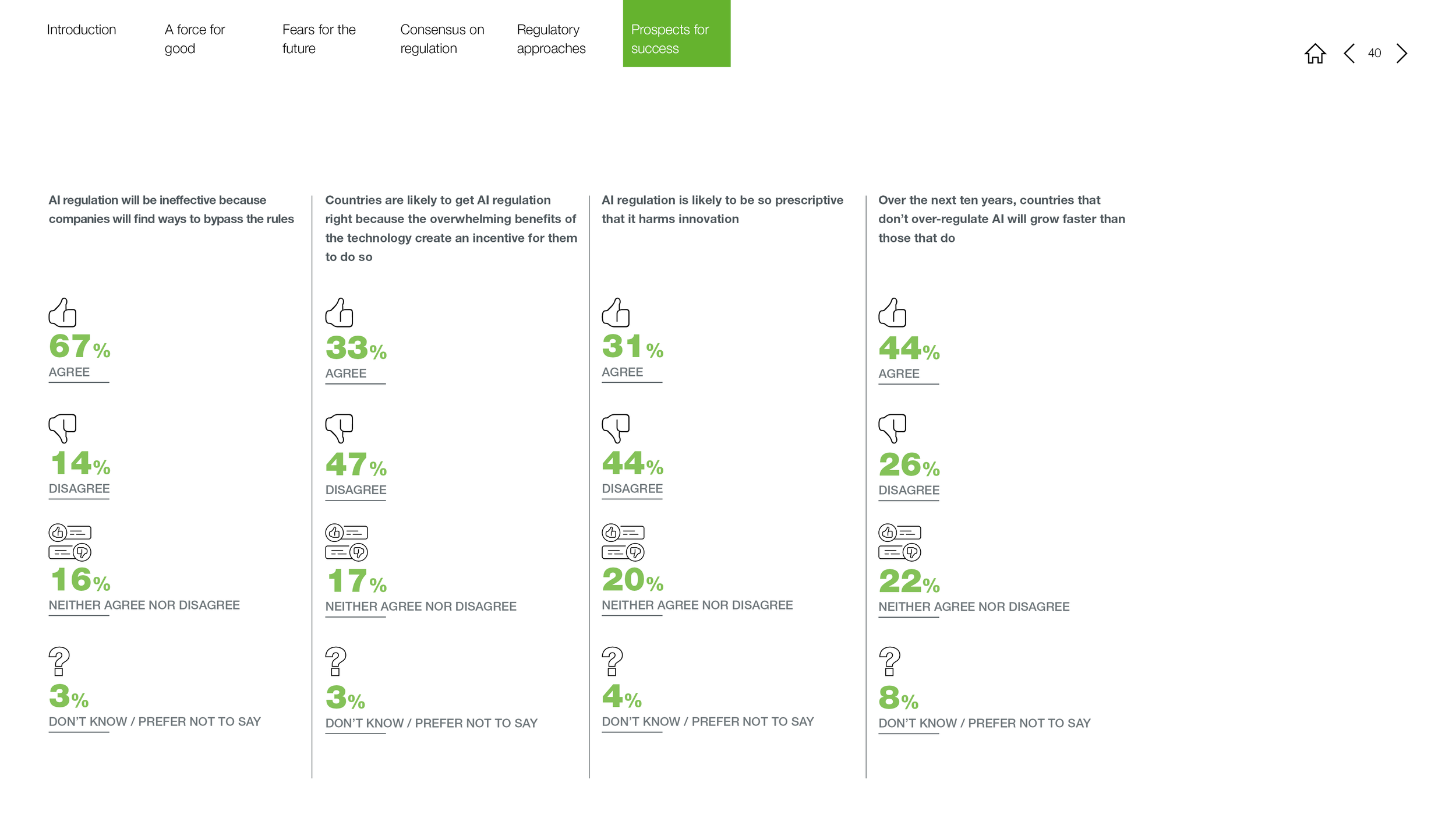This screenshot has height=821, width=1456.
Task: Open the Introduction tab
Action: point(82,30)
